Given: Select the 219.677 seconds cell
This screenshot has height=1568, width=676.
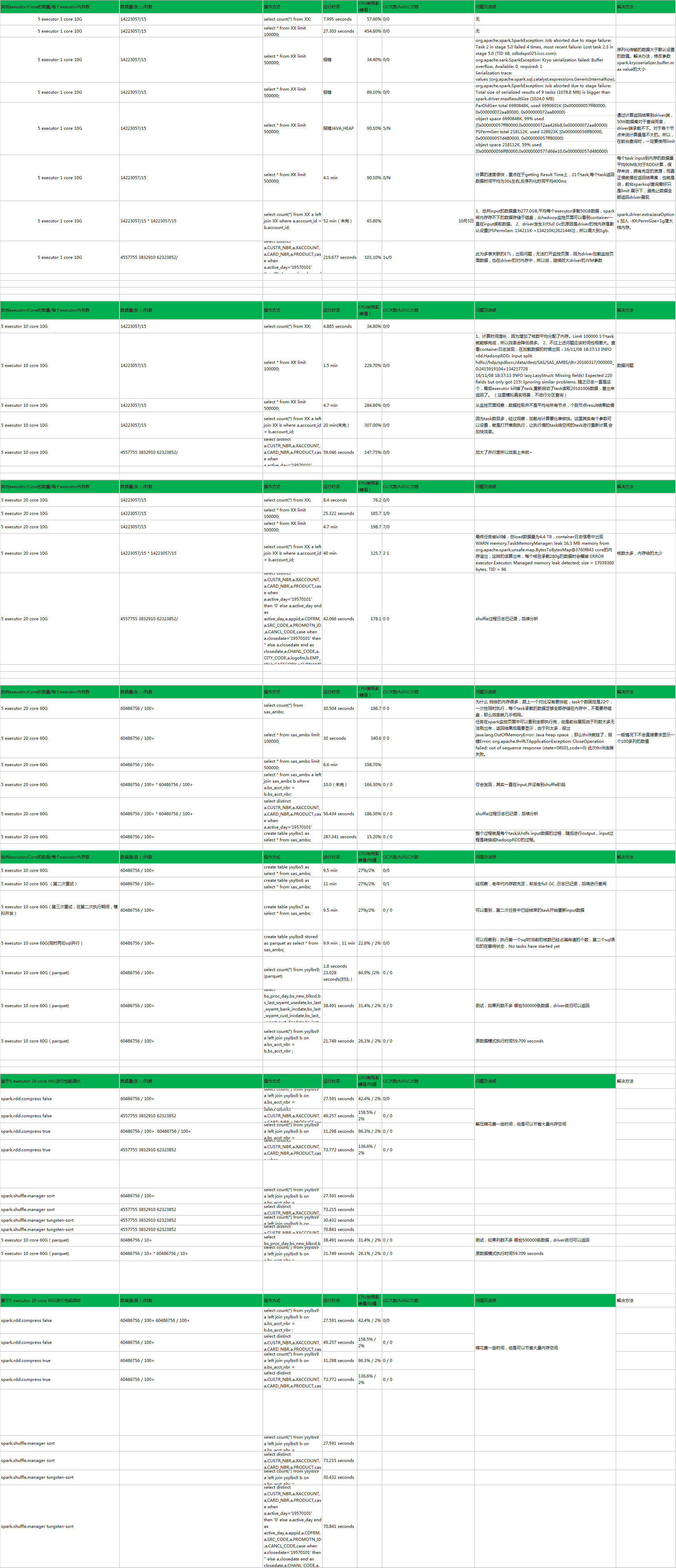Looking at the screenshot, I should (339, 257).
